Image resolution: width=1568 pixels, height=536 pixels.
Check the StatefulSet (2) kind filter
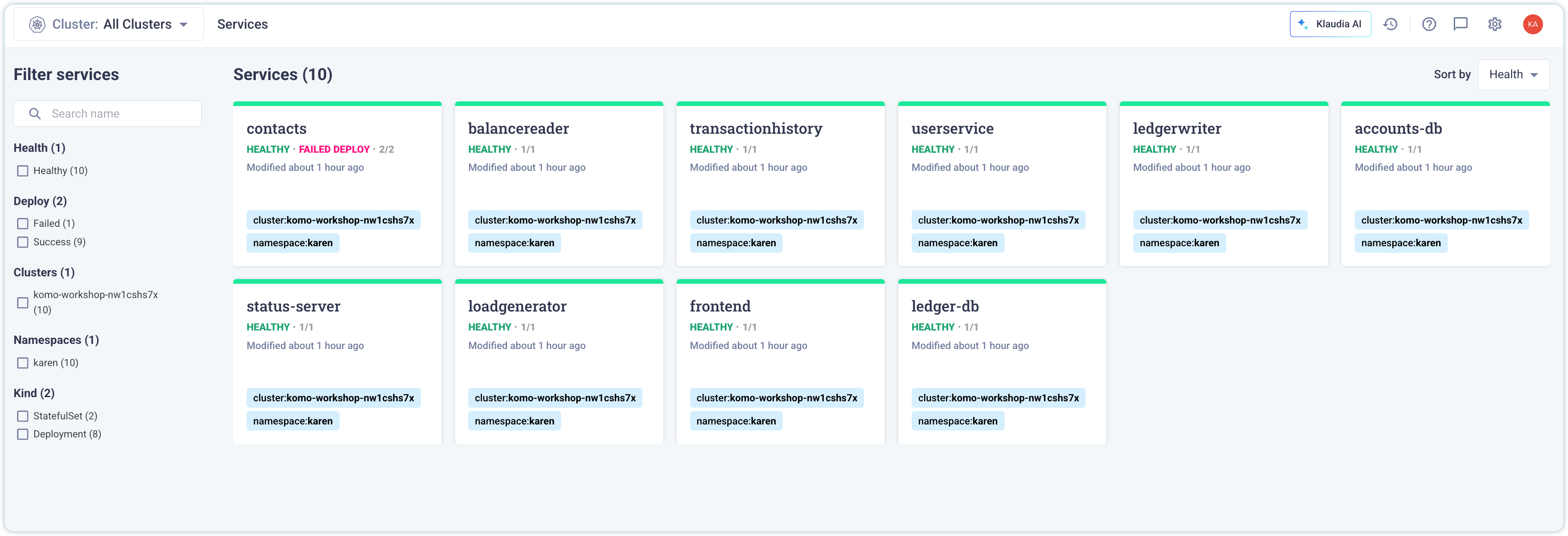click(x=23, y=417)
